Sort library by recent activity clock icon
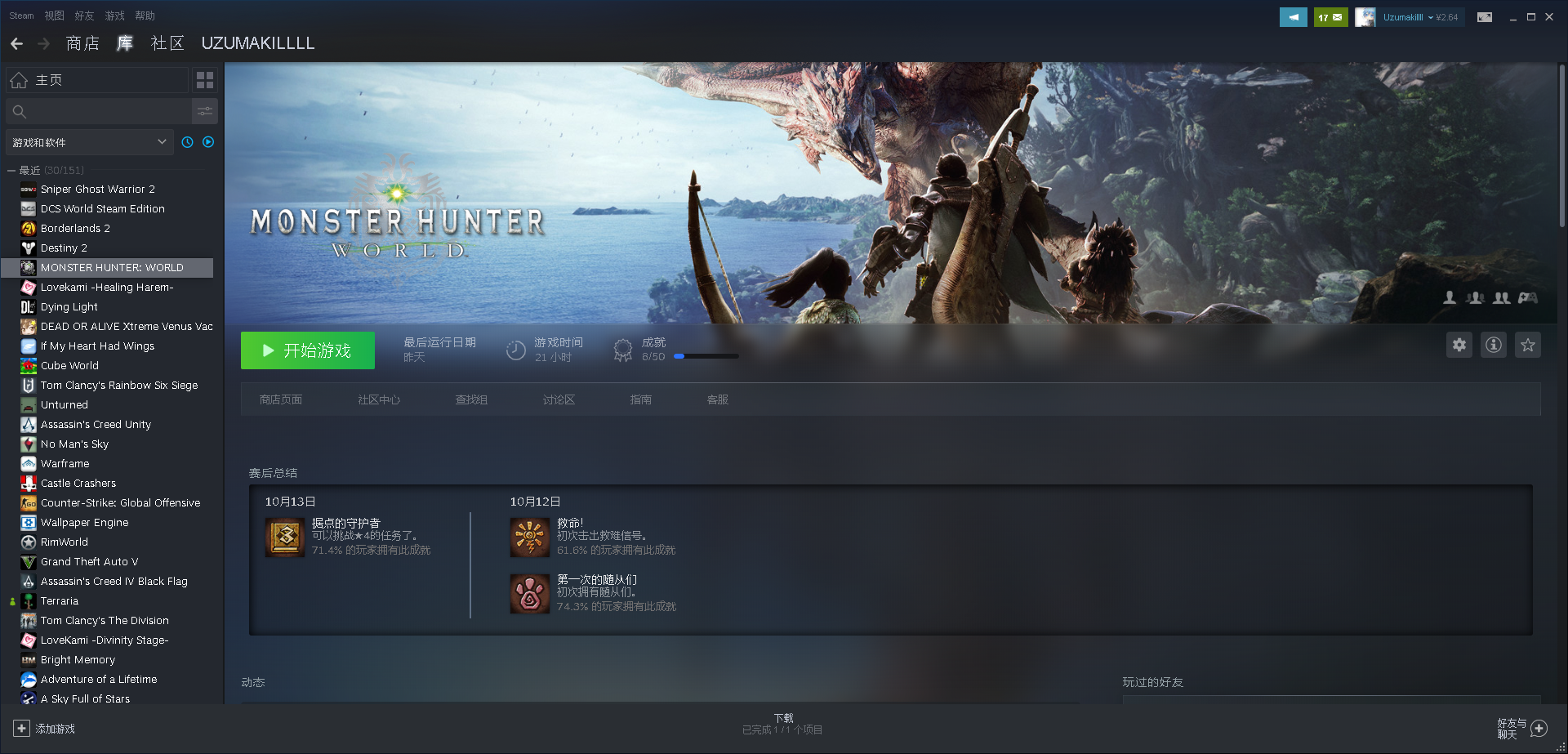The image size is (1568, 754). [187, 142]
